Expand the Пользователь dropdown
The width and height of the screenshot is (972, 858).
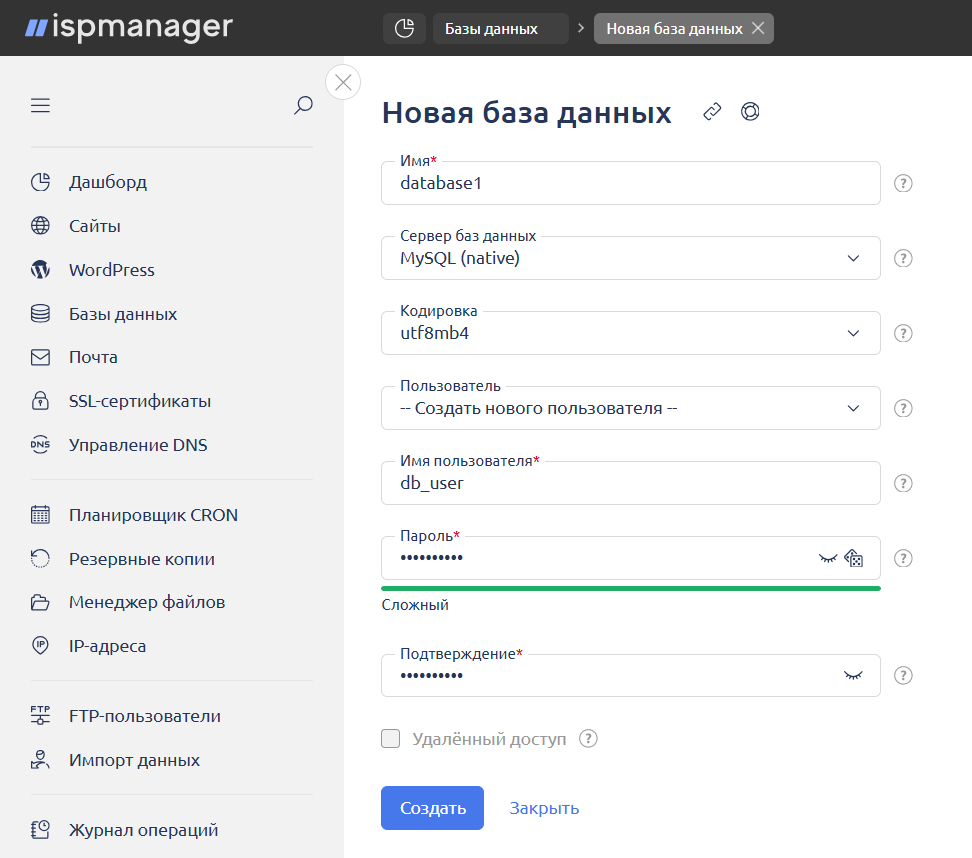[631, 408]
